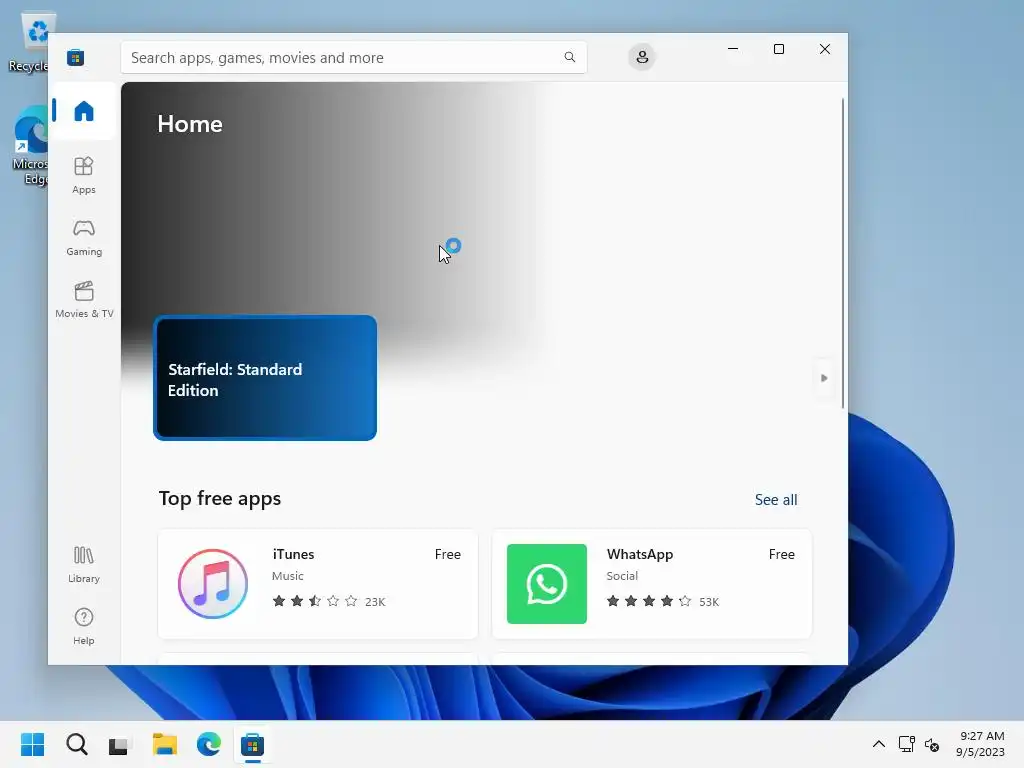Close the Microsoft Store window
Image resolution: width=1024 pixels, height=768 pixels.
point(825,49)
